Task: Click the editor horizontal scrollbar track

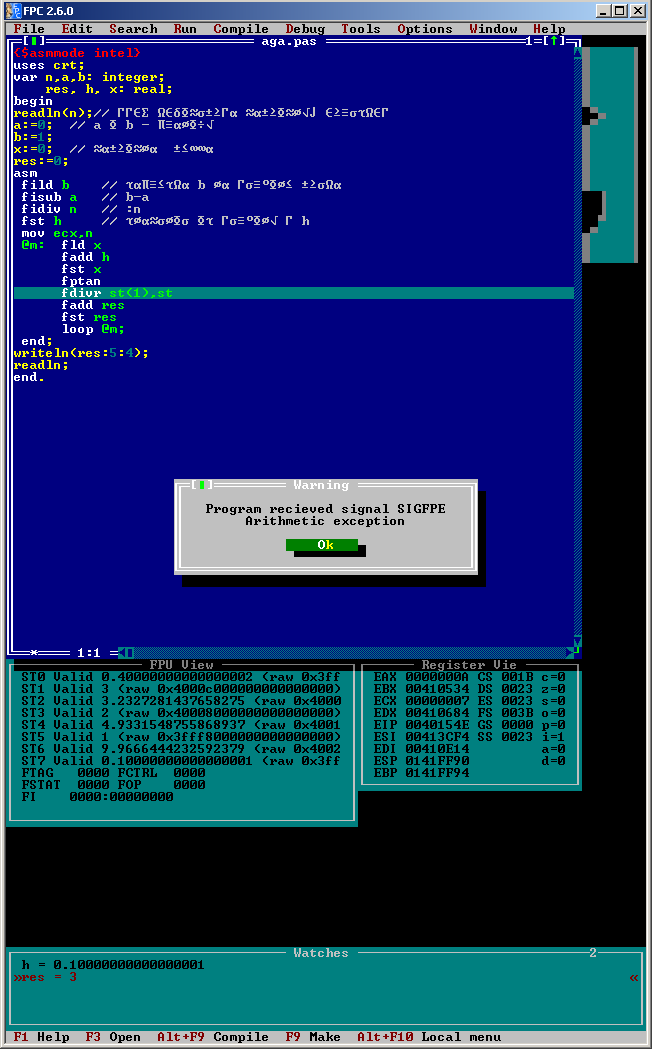Action: [350, 653]
